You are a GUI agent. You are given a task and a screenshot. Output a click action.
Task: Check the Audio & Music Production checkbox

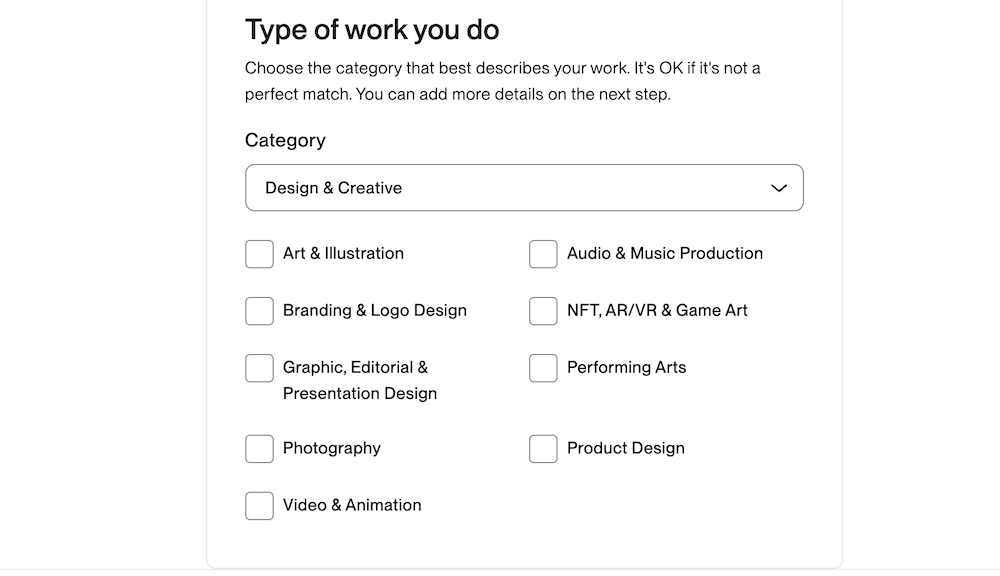[x=543, y=254]
